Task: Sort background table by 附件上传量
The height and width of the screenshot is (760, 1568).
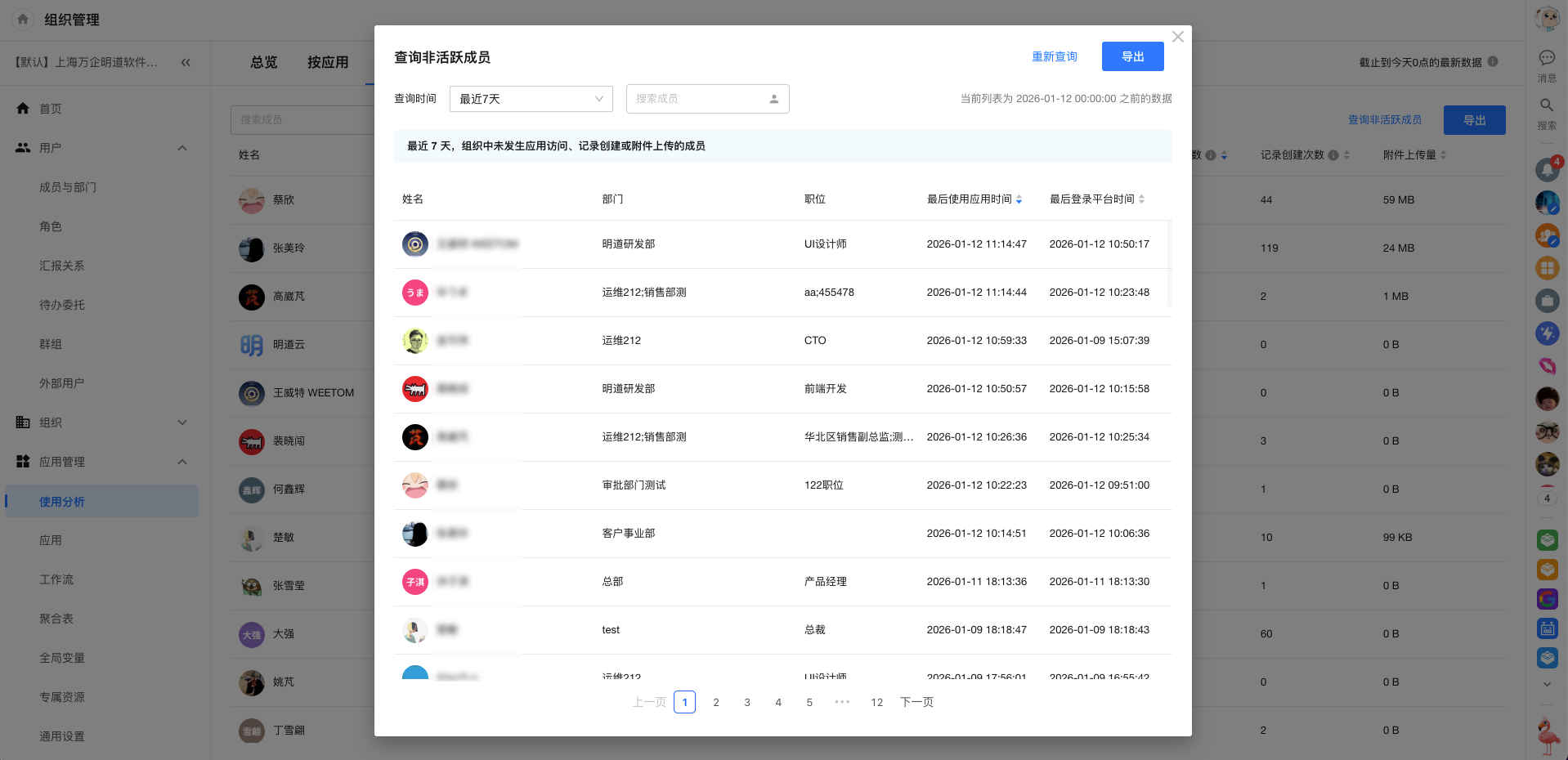Action: click(1443, 155)
